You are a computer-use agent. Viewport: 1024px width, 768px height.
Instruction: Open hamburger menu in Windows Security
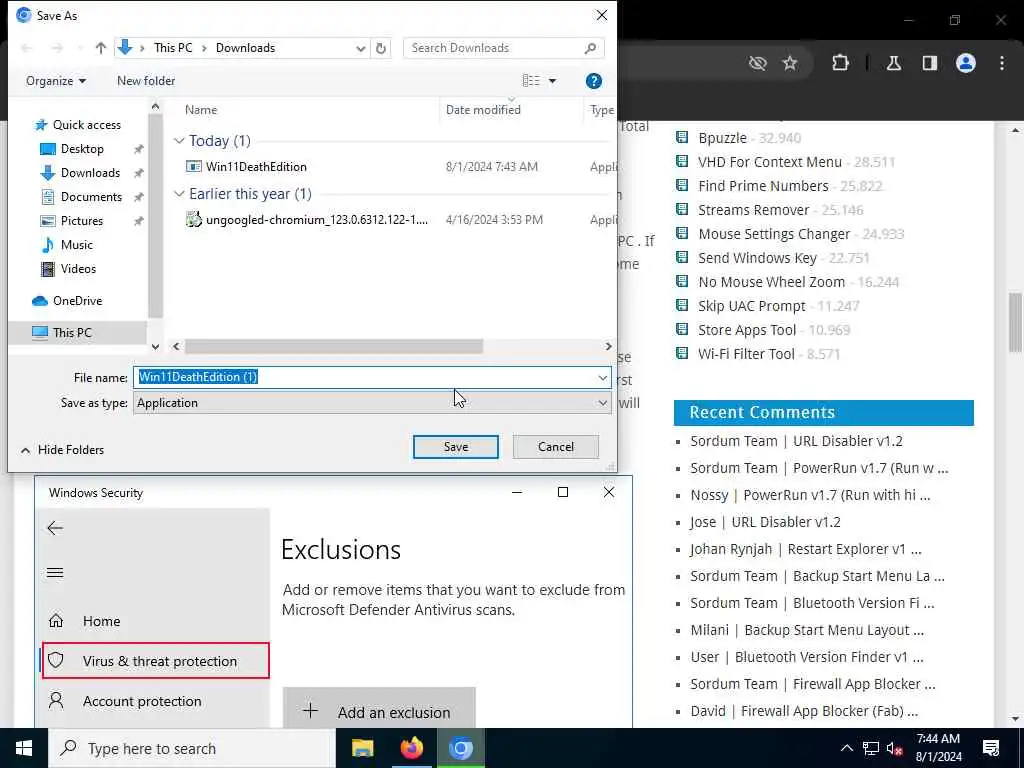pos(56,573)
